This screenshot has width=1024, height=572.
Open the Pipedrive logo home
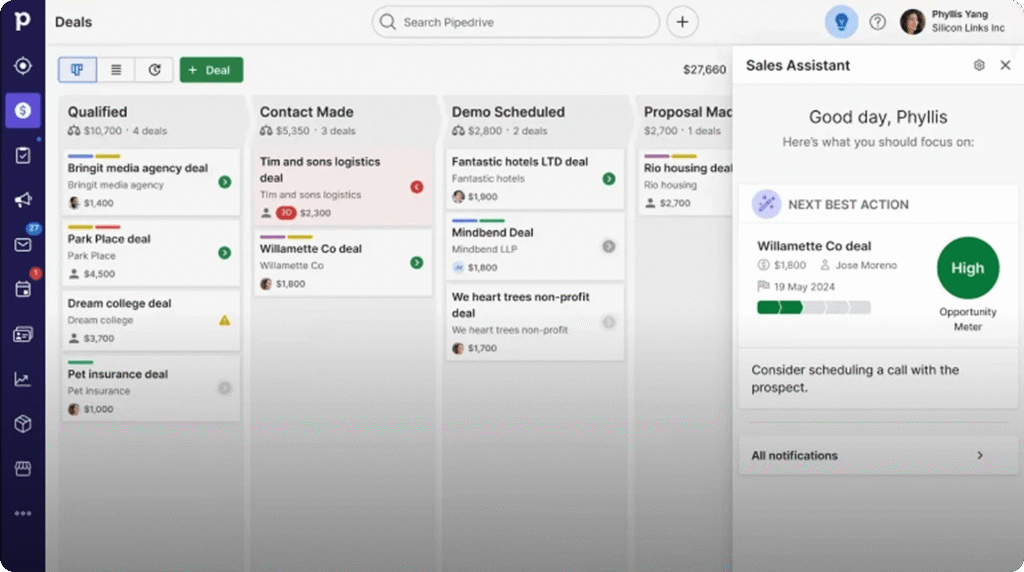tap(22, 21)
